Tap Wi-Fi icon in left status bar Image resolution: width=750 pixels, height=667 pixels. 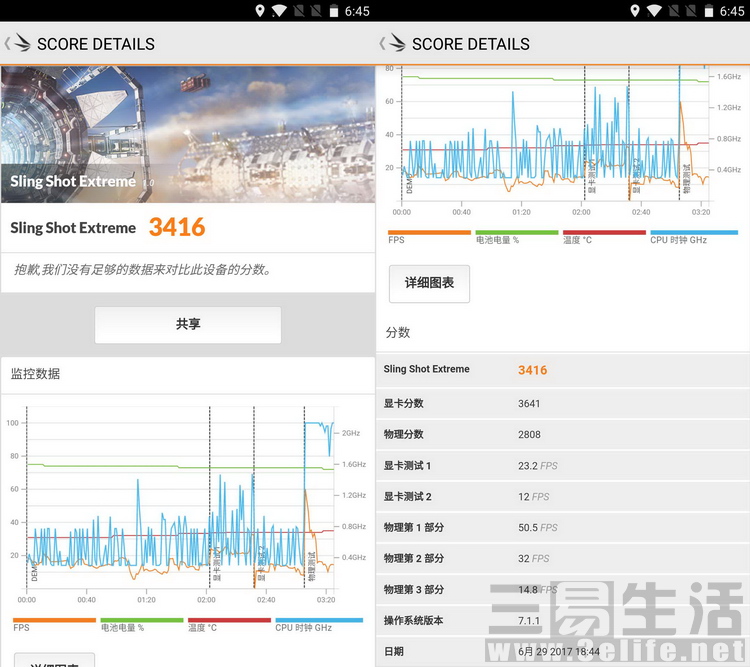tap(280, 11)
